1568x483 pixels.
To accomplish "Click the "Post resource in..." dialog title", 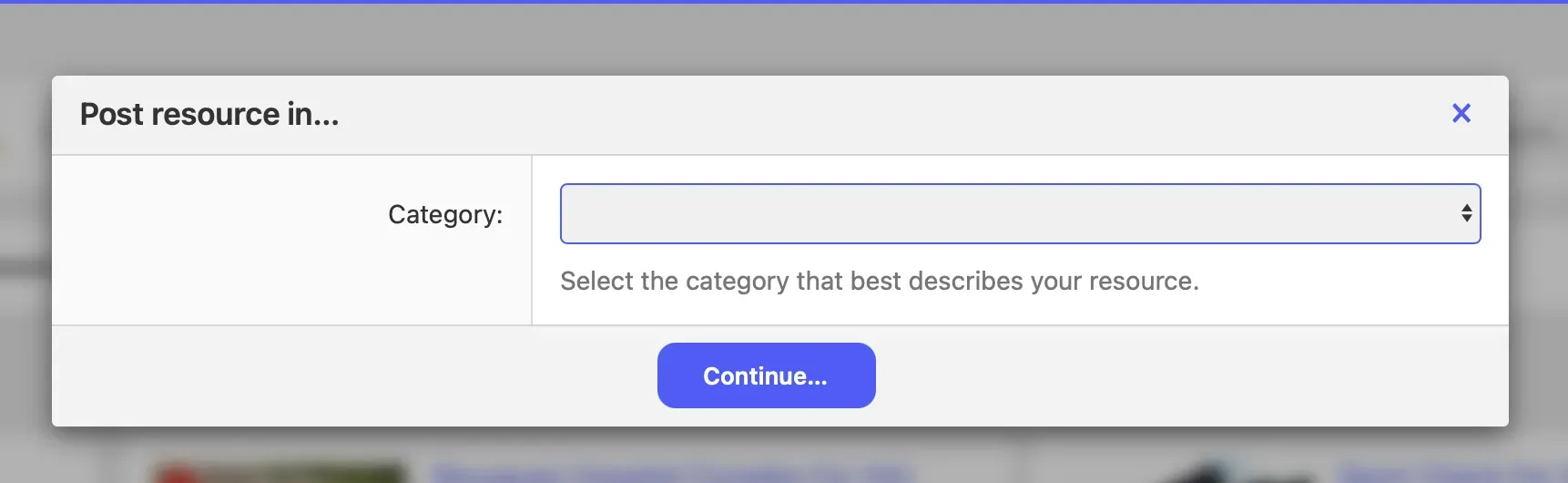I will [x=209, y=115].
